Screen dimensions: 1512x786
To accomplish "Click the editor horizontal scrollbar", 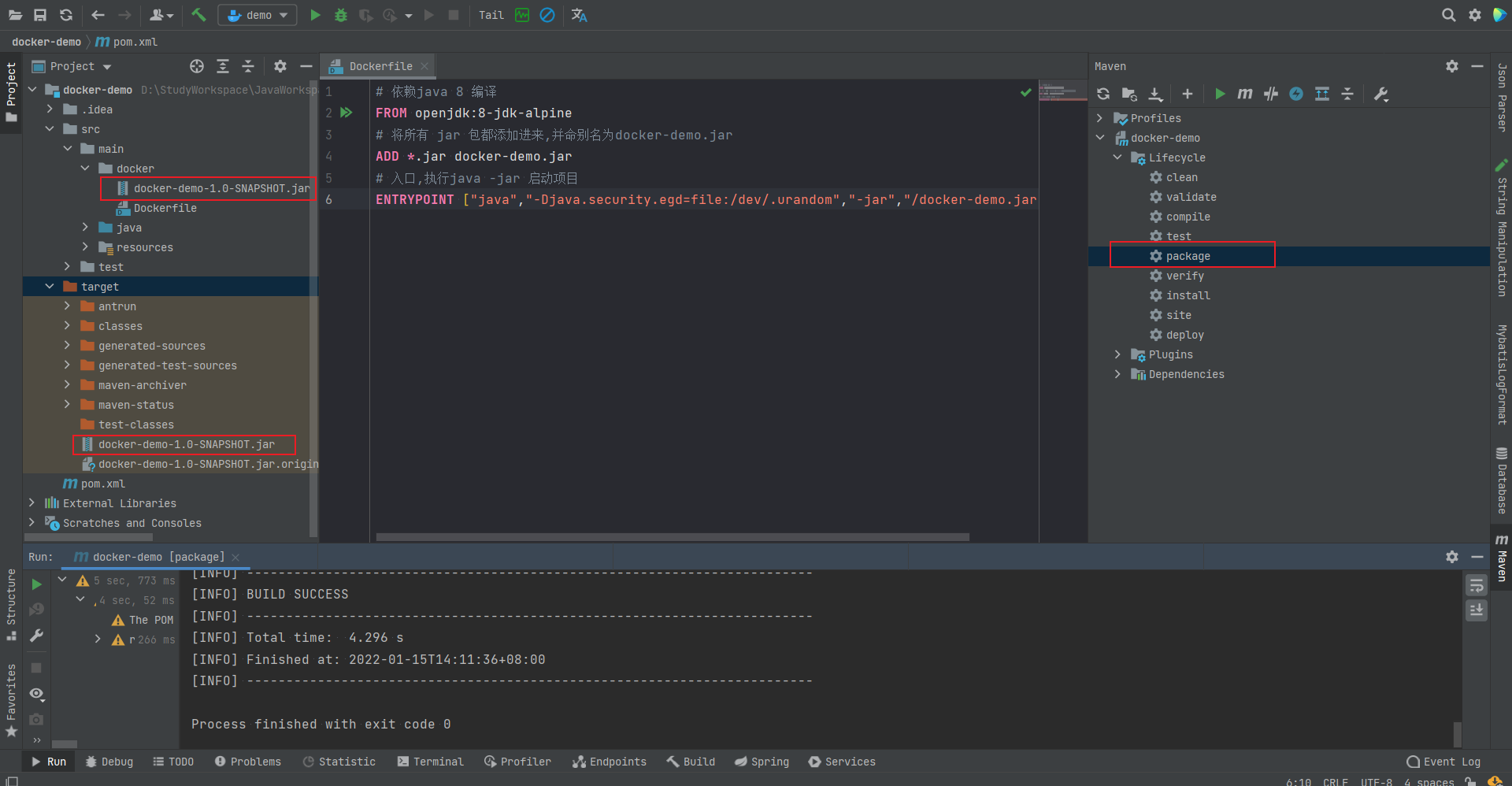I will point(672,537).
